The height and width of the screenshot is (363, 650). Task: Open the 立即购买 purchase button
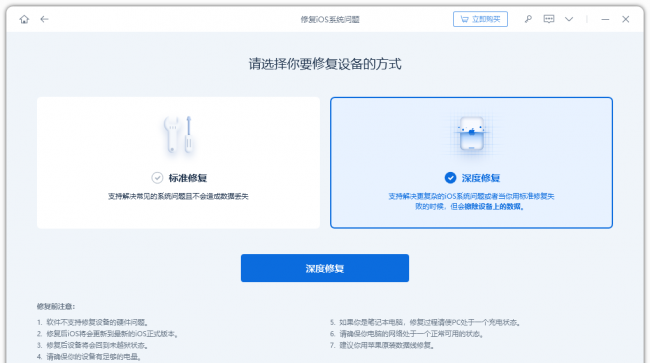(480, 19)
